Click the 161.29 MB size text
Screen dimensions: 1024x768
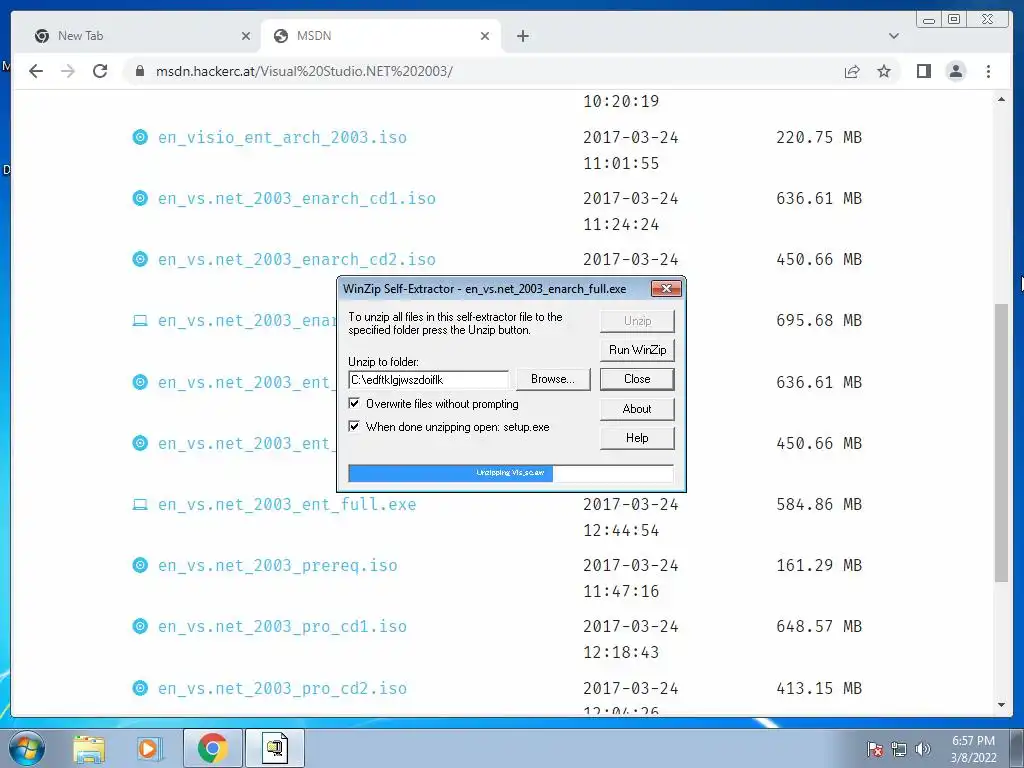819,565
